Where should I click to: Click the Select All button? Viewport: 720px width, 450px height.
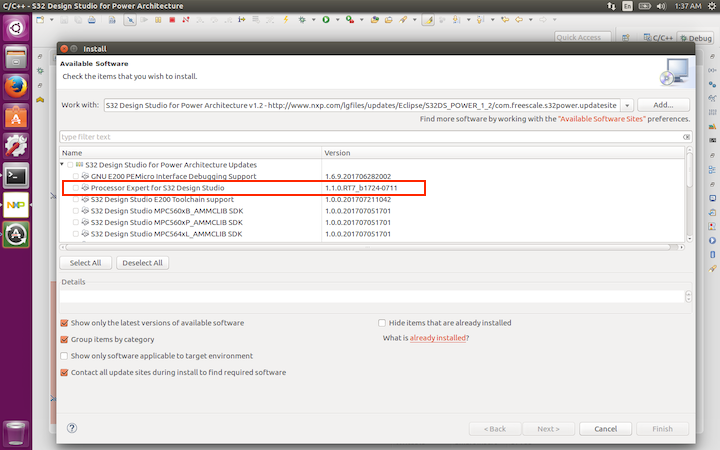click(85, 263)
